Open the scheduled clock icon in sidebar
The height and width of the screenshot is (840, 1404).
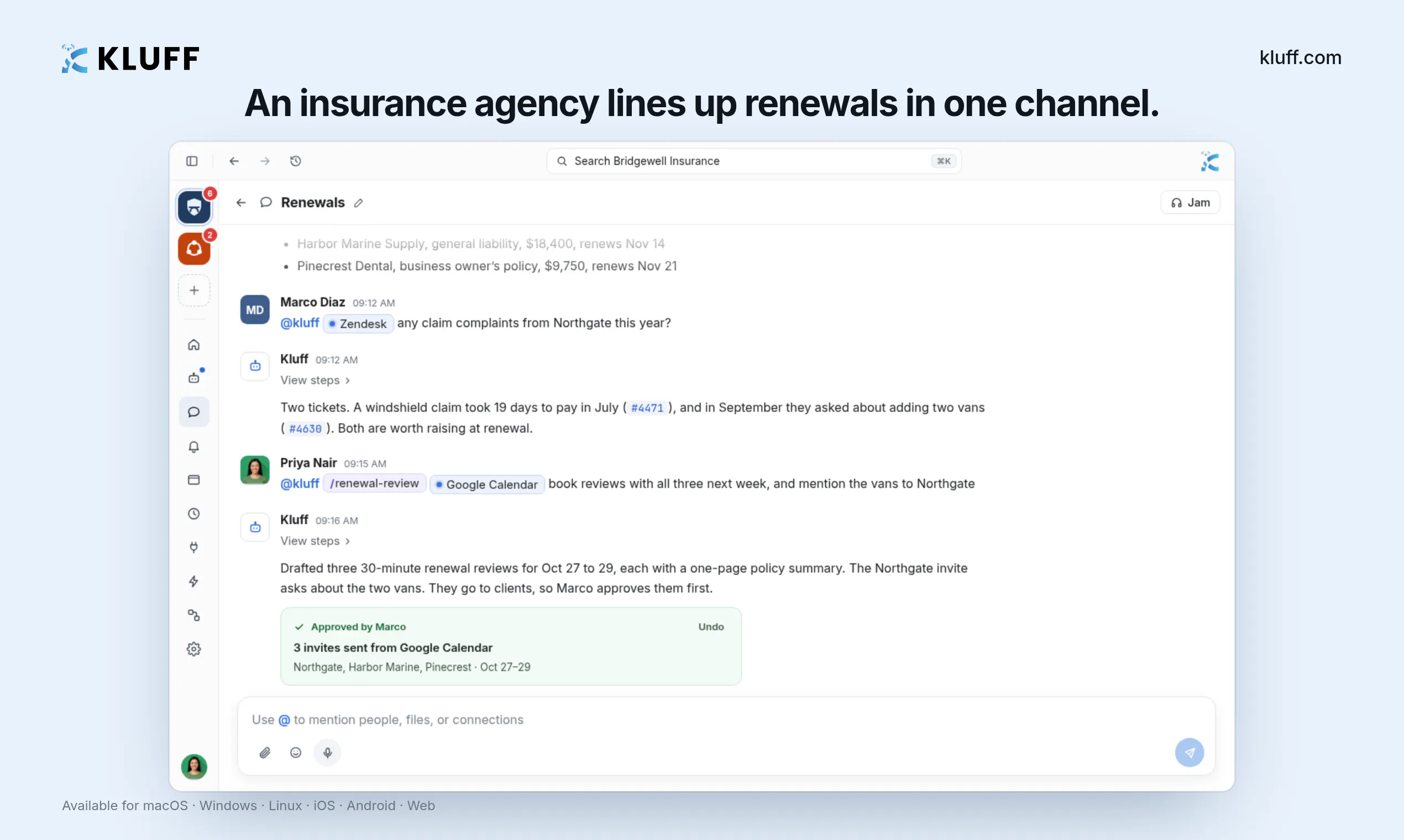(193, 514)
